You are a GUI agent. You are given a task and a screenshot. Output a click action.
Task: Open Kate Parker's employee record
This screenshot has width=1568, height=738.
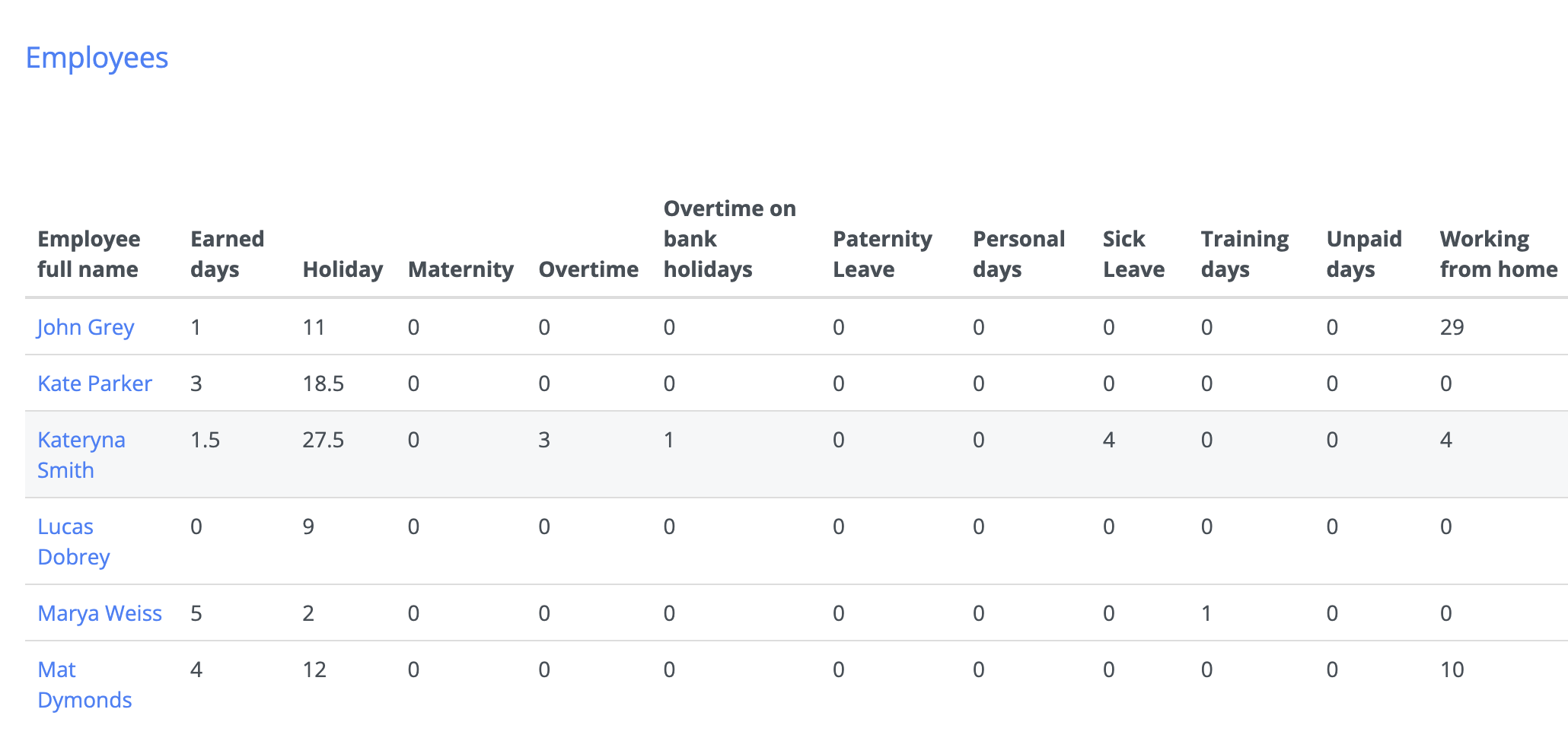tap(95, 383)
